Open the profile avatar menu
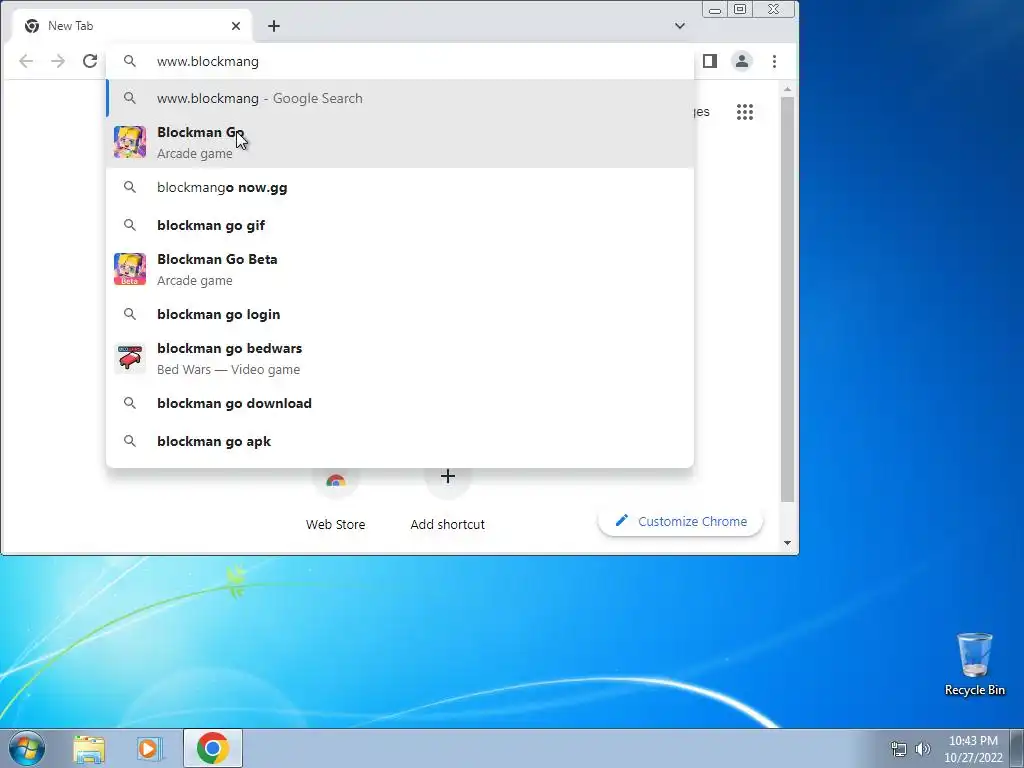This screenshot has width=1024, height=768. point(742,61)
